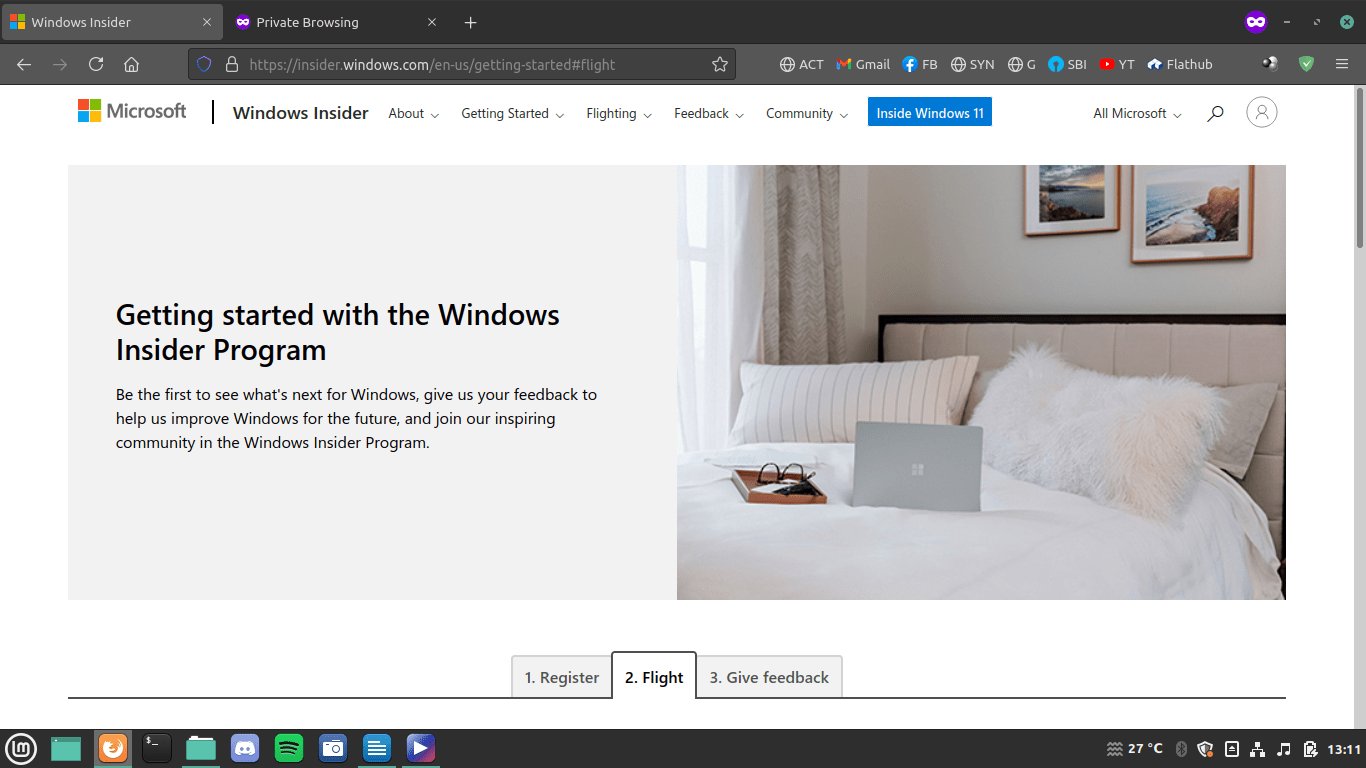Image resolution: width=1366 pixels, height=768 pixels.
Task: Open the YT YouTube bookmark
Action: (1117, 64)
